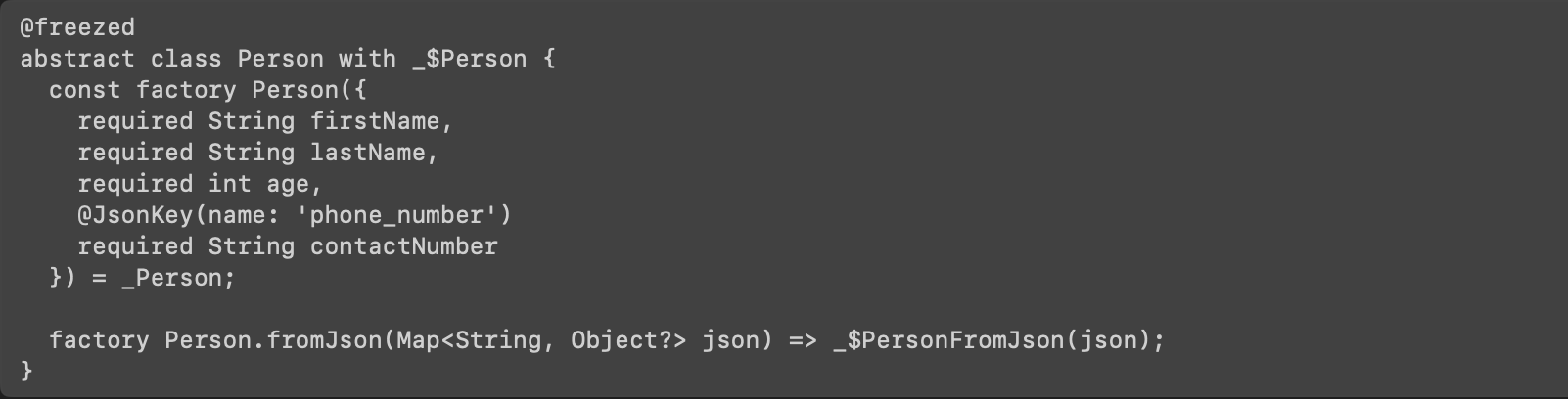Click the lastName parameter
Viewport: 1568px width, 399px height.
pyautogui.click(x=367, y=153)
